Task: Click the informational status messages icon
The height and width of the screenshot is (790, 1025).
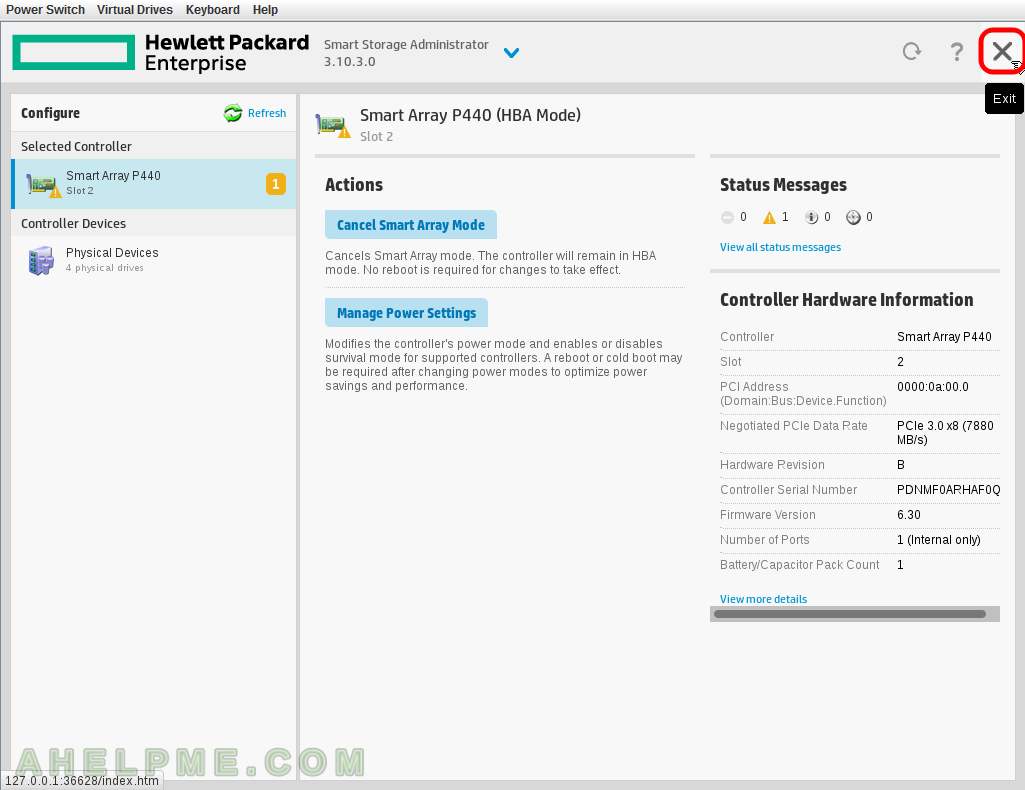Action: [811, 218]
